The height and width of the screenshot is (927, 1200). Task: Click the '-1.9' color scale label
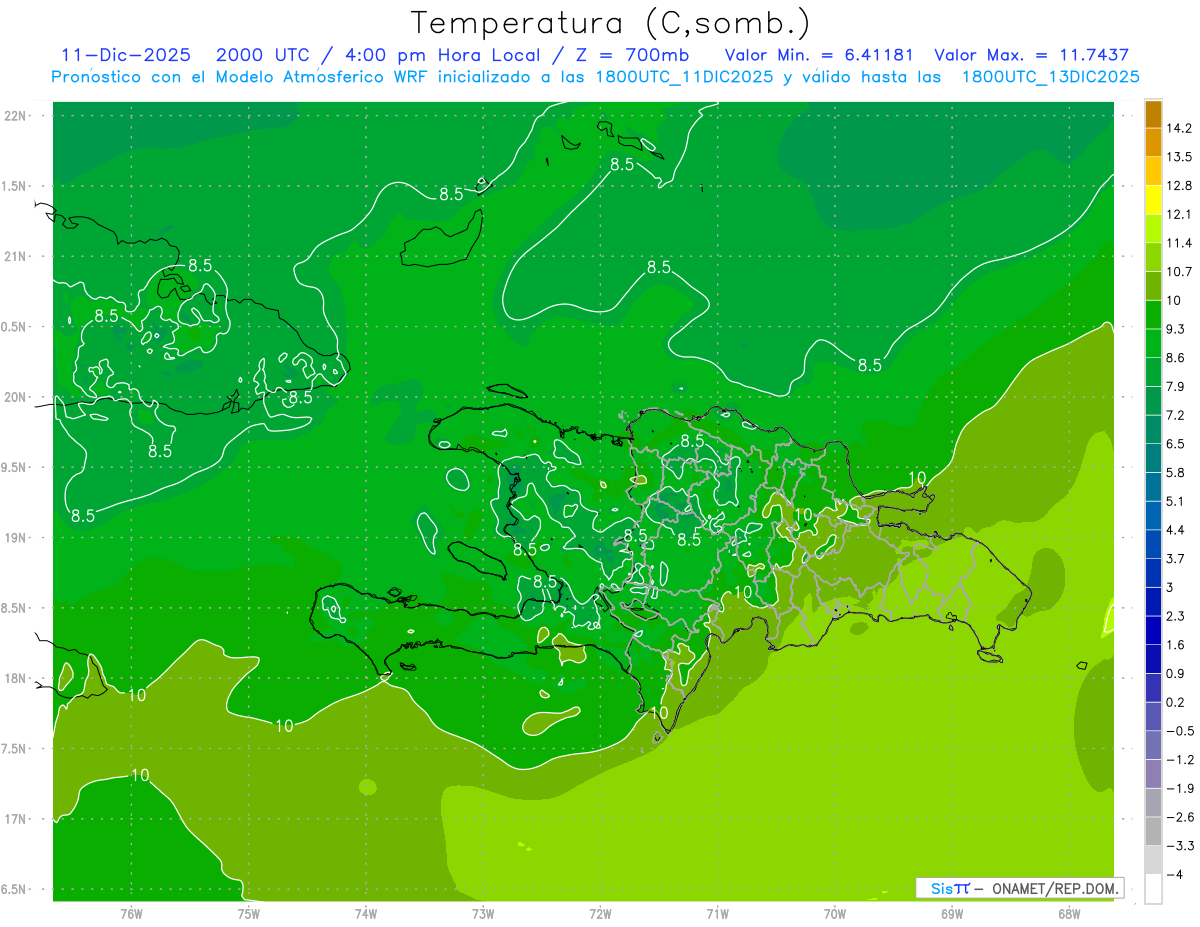1179,789
